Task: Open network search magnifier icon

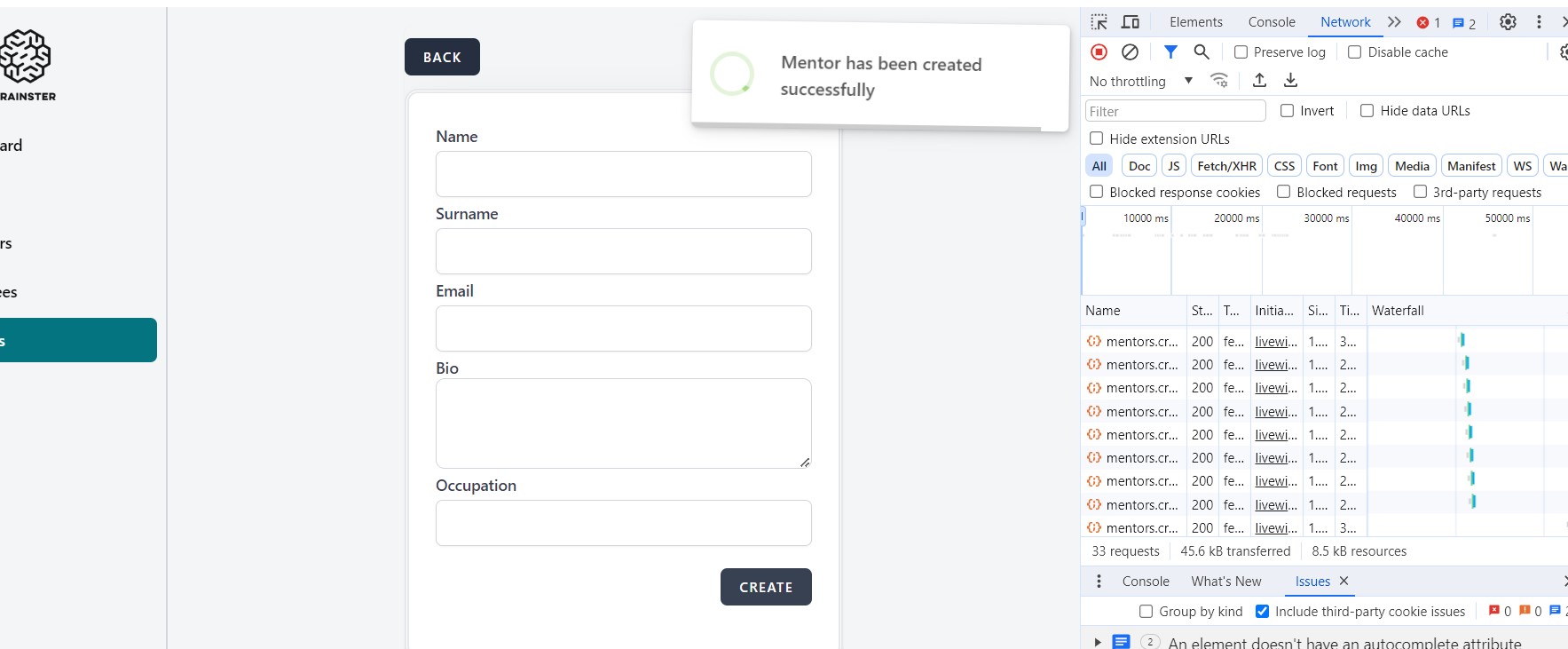Action: pyautogui.click(x=1202, y=52)
